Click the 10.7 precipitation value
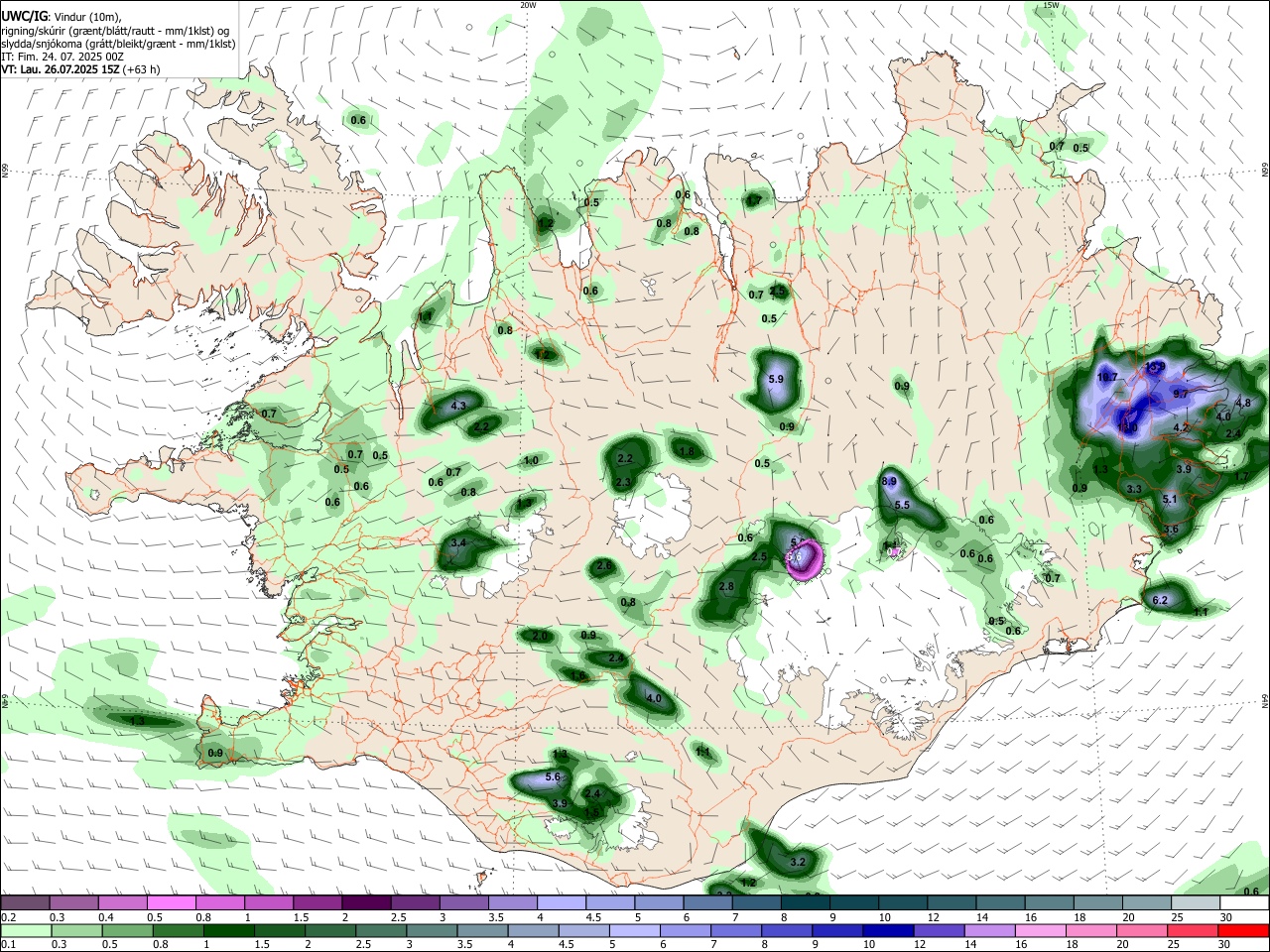This screenshot has height=952, width=1270. pyautogui.click(x=1107, y=378)
